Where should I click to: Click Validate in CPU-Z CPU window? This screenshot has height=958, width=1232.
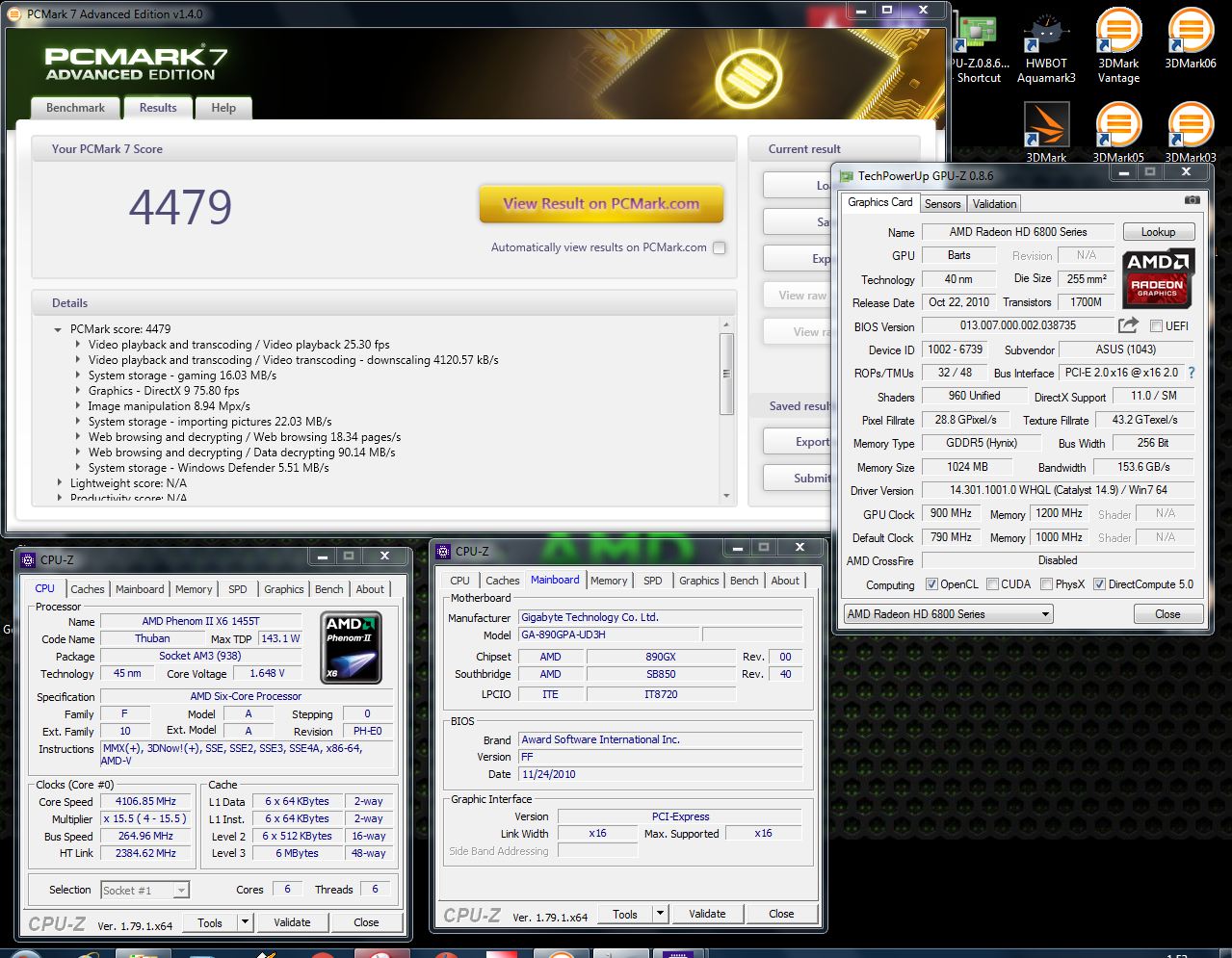pos(292,922)
